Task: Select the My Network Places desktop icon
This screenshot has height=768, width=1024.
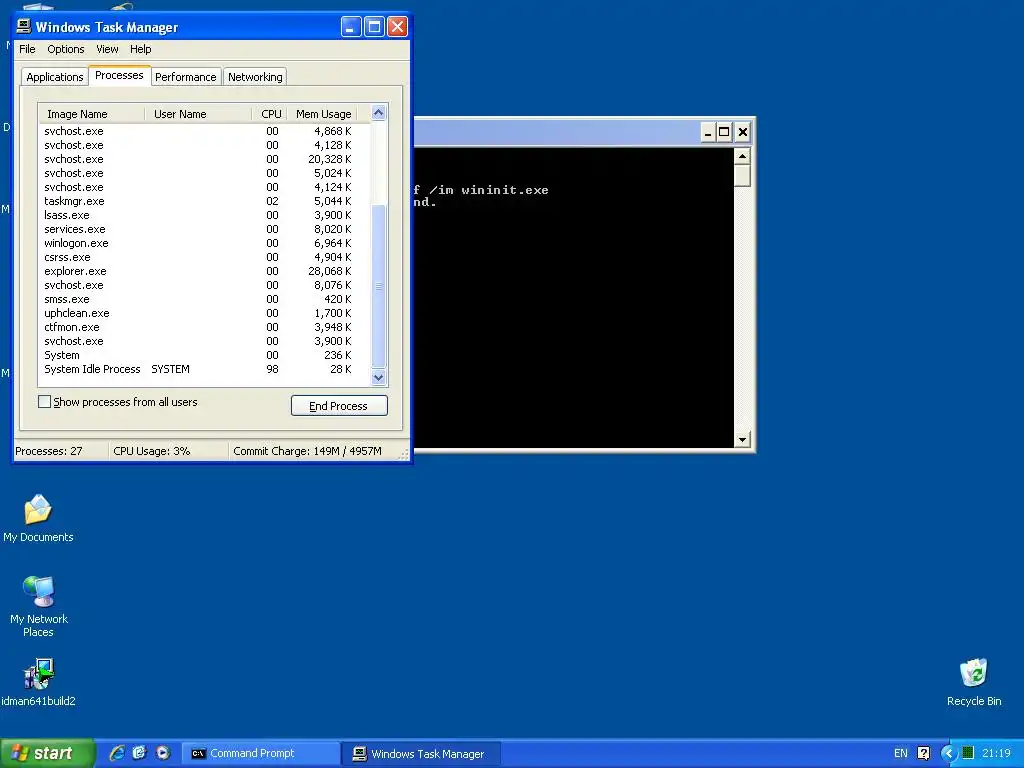Action: (x=39, y=607)
